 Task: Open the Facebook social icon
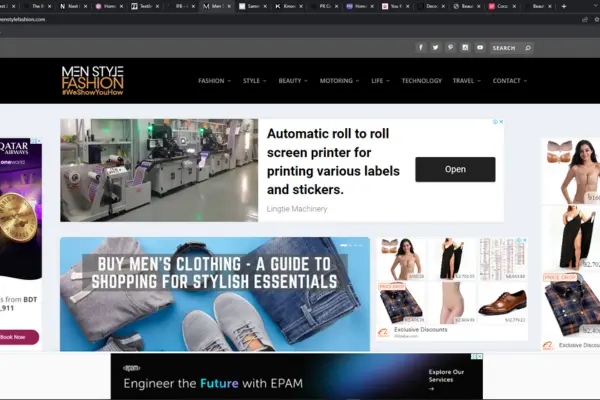point(421,47)
